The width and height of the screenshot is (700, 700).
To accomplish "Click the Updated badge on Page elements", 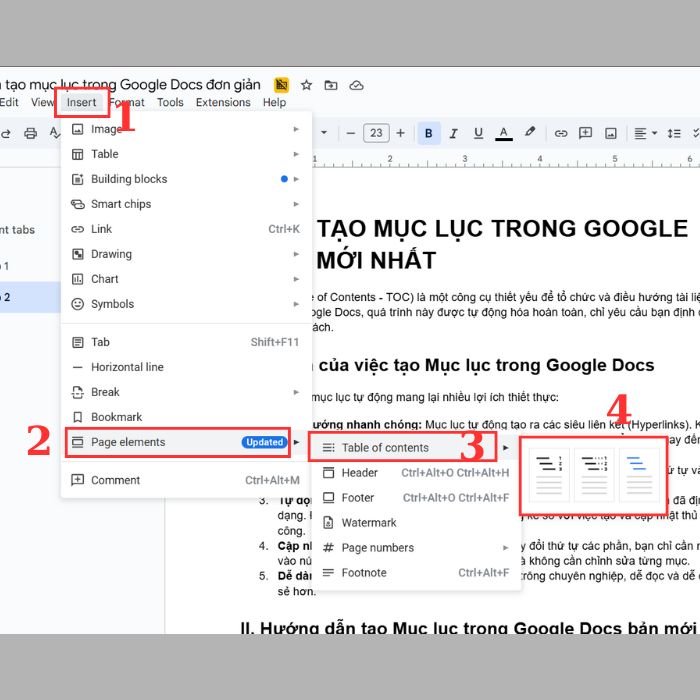I will (x=265, y=442).
